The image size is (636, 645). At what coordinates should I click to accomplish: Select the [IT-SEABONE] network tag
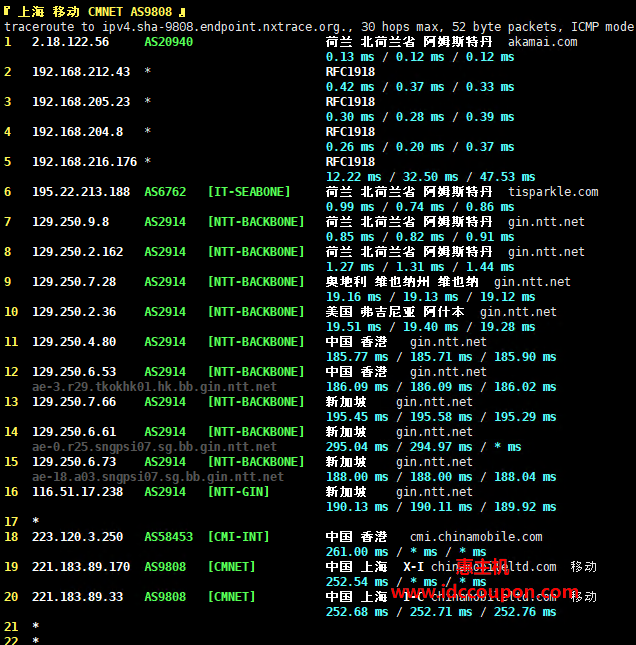click(x=249, y=192)
